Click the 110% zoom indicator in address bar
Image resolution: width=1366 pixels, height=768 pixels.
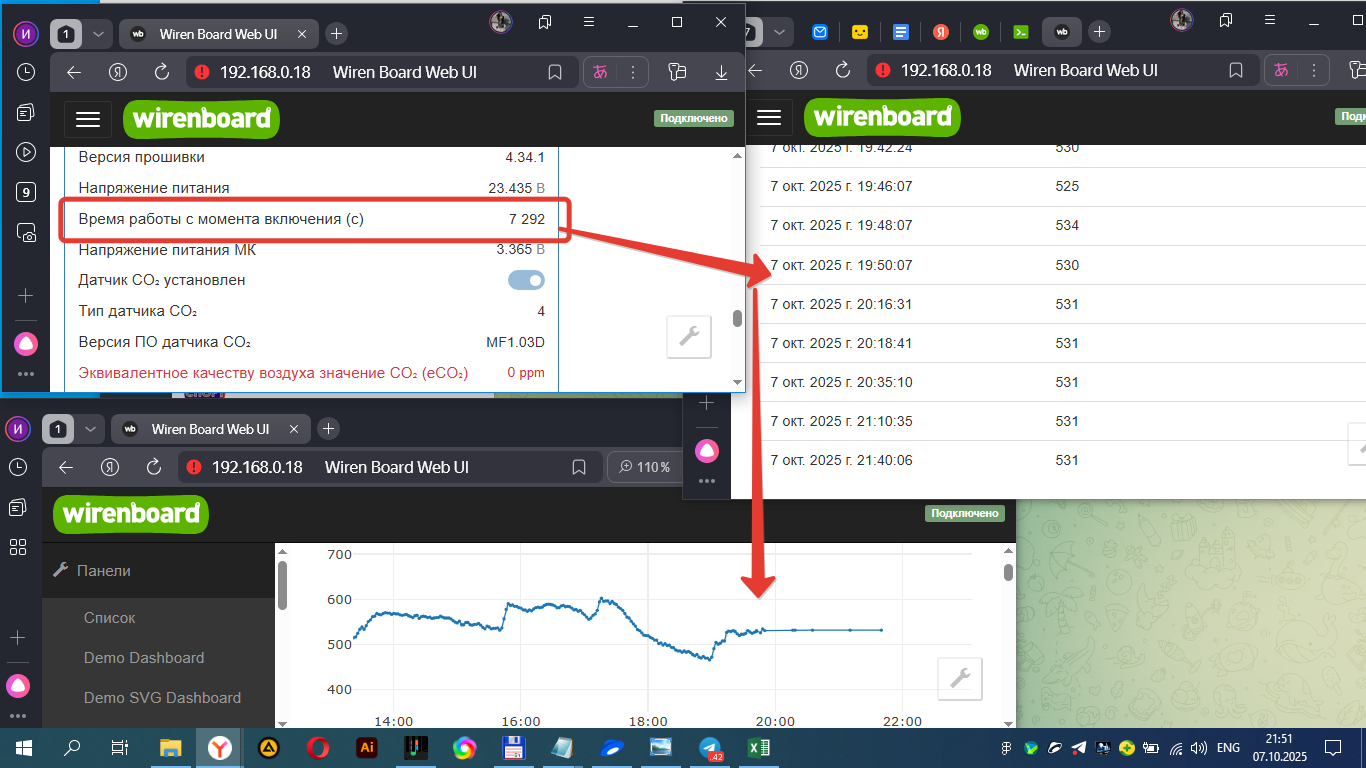(x=645, y=467)
